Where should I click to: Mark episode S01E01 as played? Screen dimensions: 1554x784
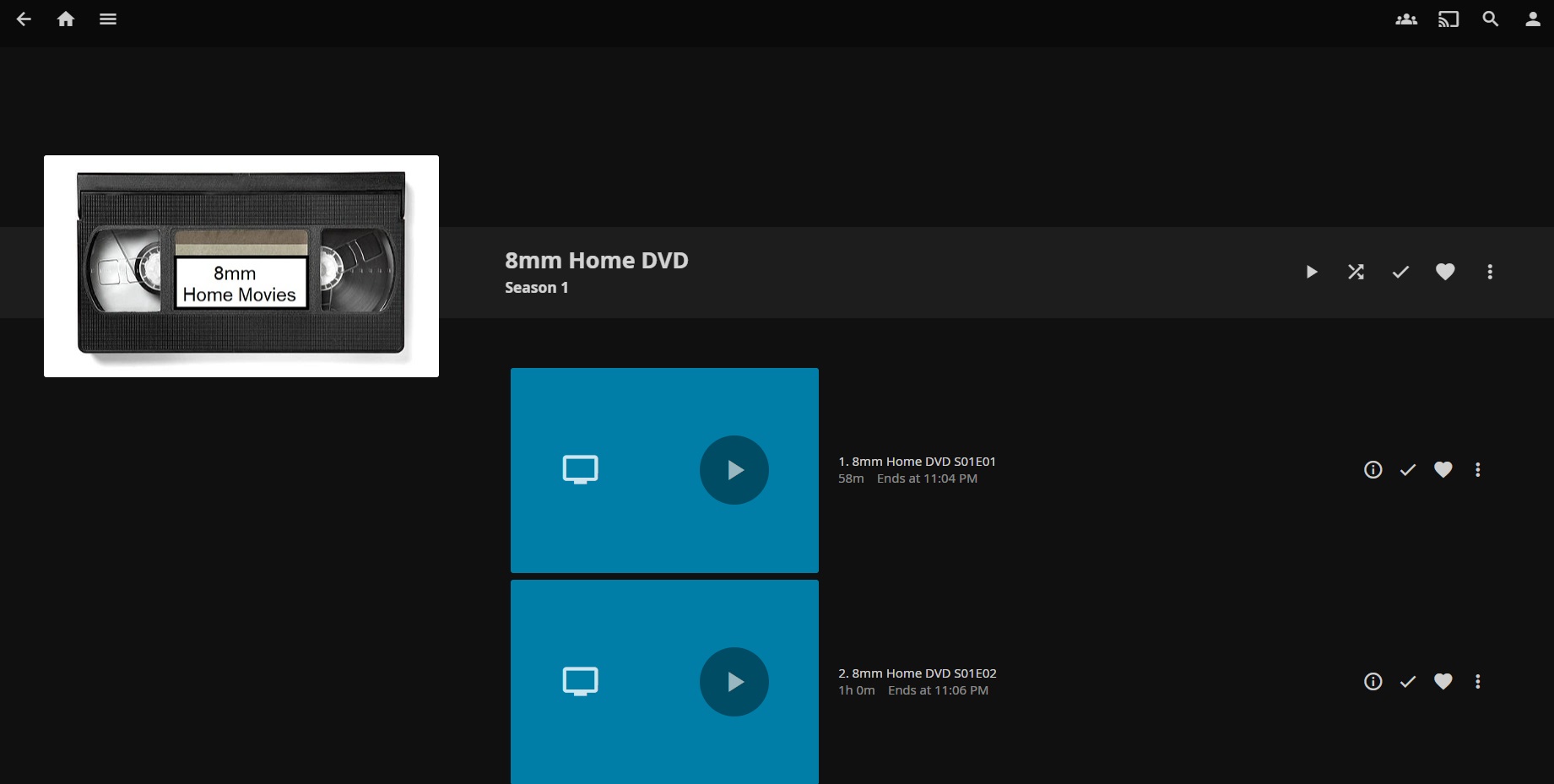[x=1408, y=470]
